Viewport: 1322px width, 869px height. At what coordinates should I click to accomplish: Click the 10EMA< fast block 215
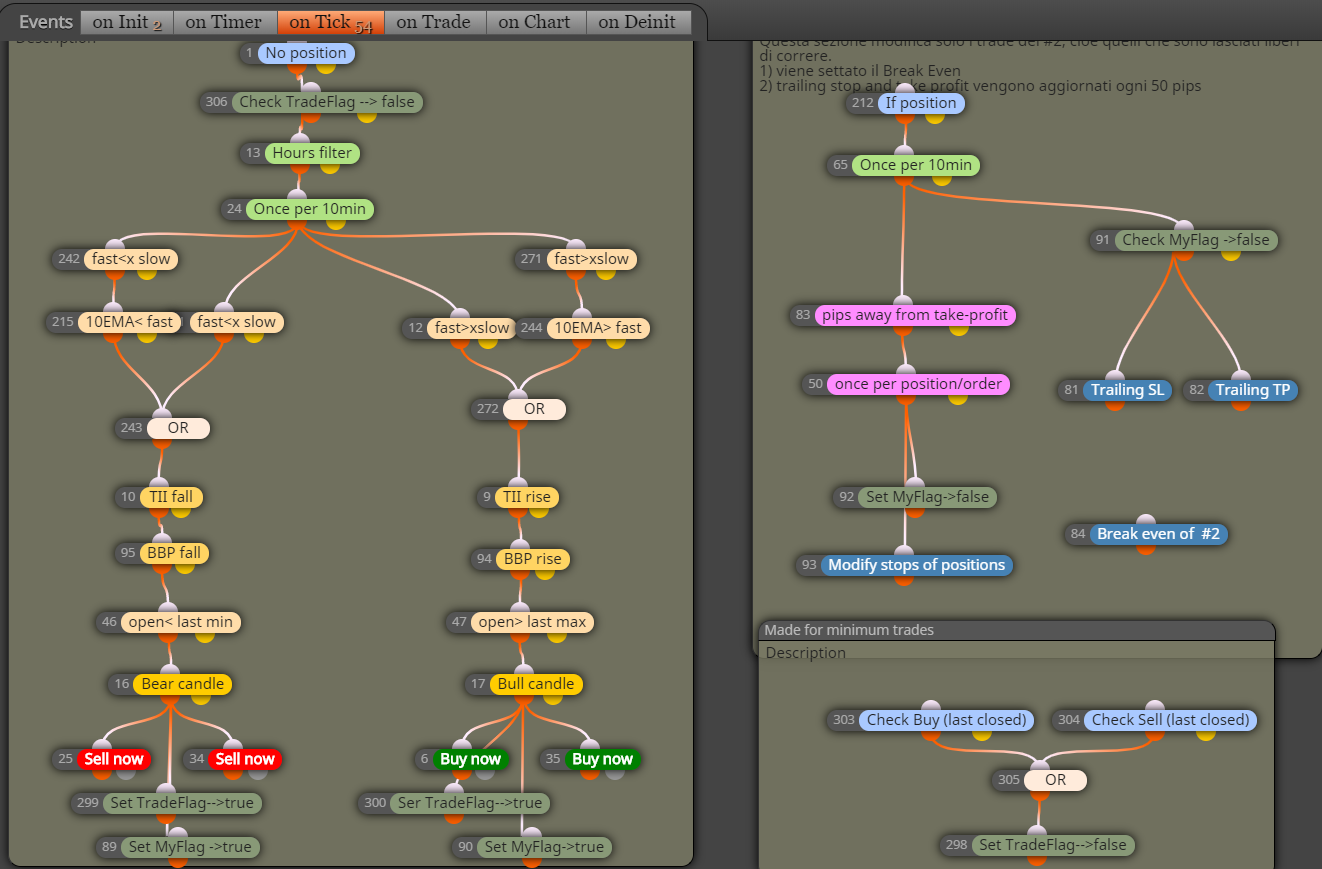[129, 322]
